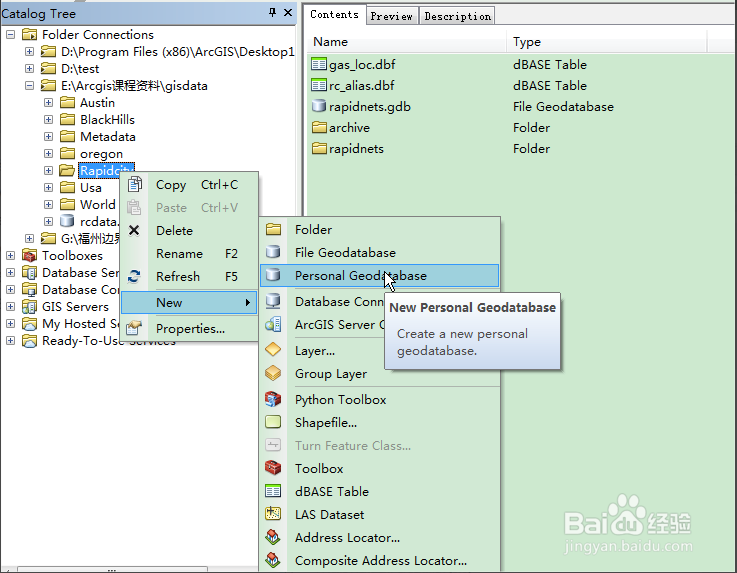Click the Properties icon in context menu
This screenshot has width=737, height=573.
point(134,328)
